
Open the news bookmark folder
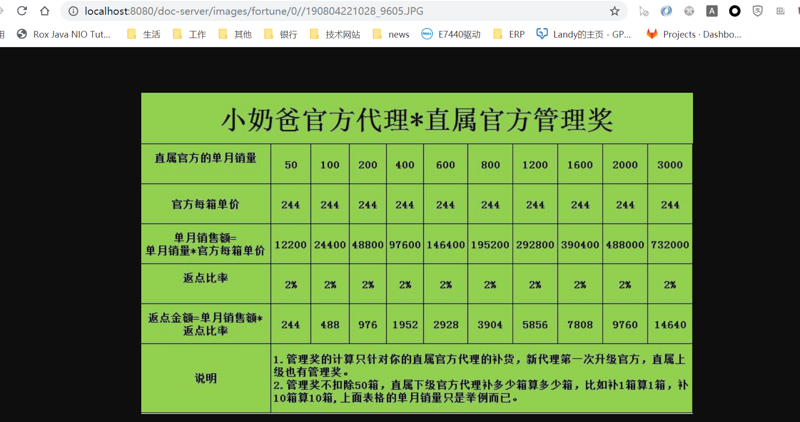(391, 34)
